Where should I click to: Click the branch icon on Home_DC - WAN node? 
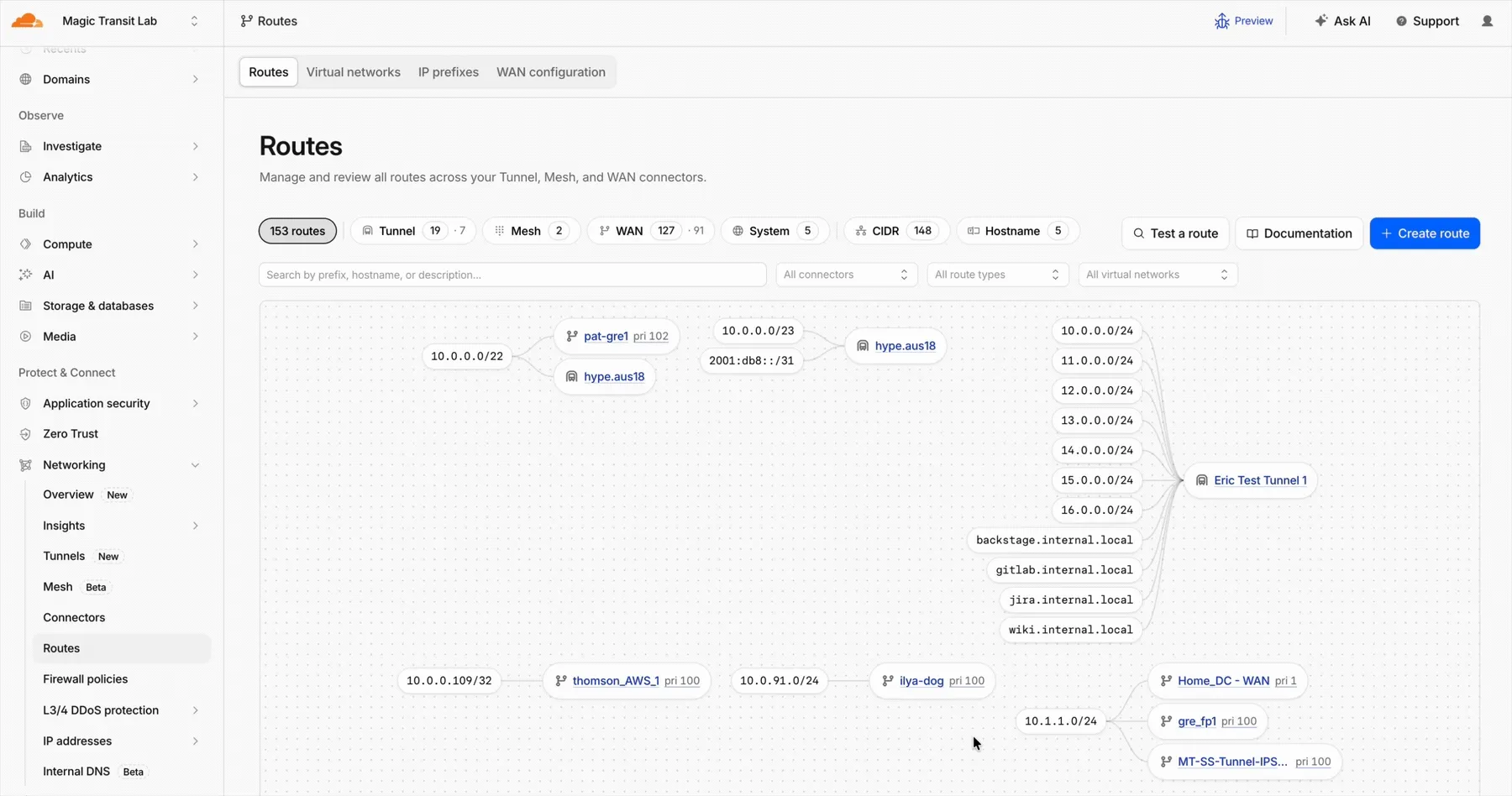tap(1166, 681)
